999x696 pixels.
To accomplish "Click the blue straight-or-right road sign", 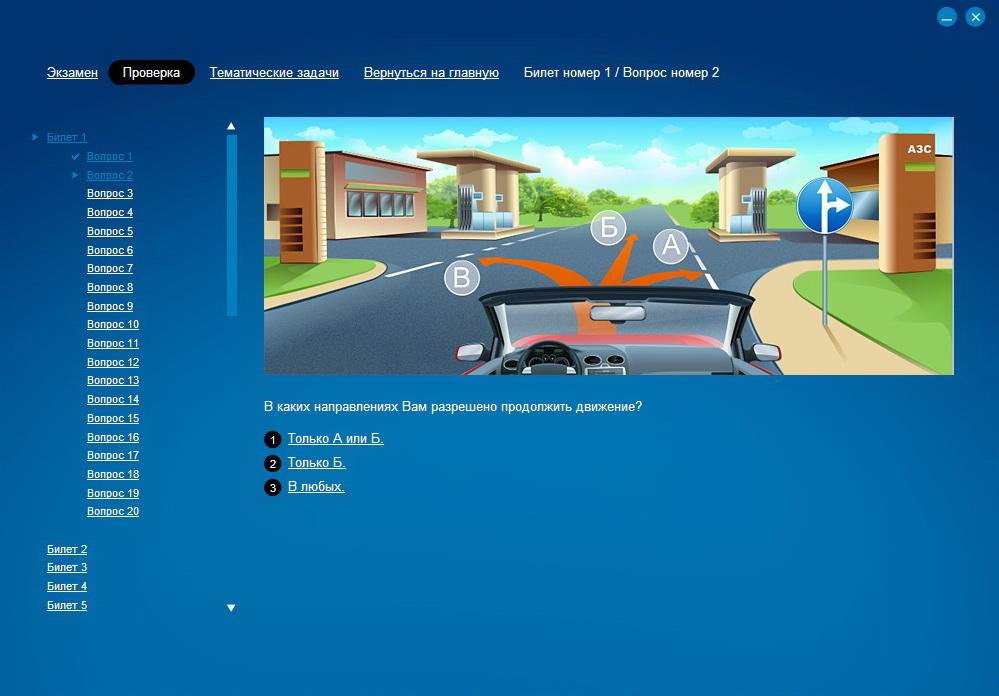I will 824,206.
